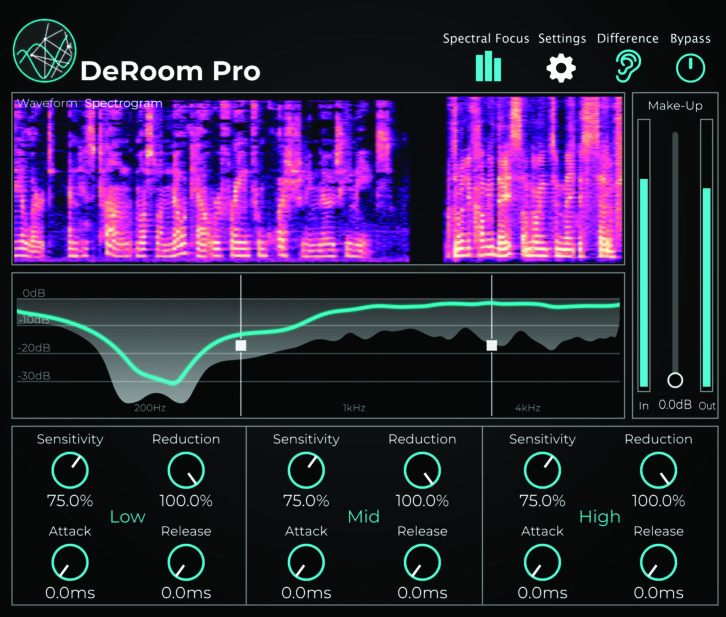Click Mid band Sensitivity knob
The height and width of the screenshot is (617, 726).
[306, 470]
